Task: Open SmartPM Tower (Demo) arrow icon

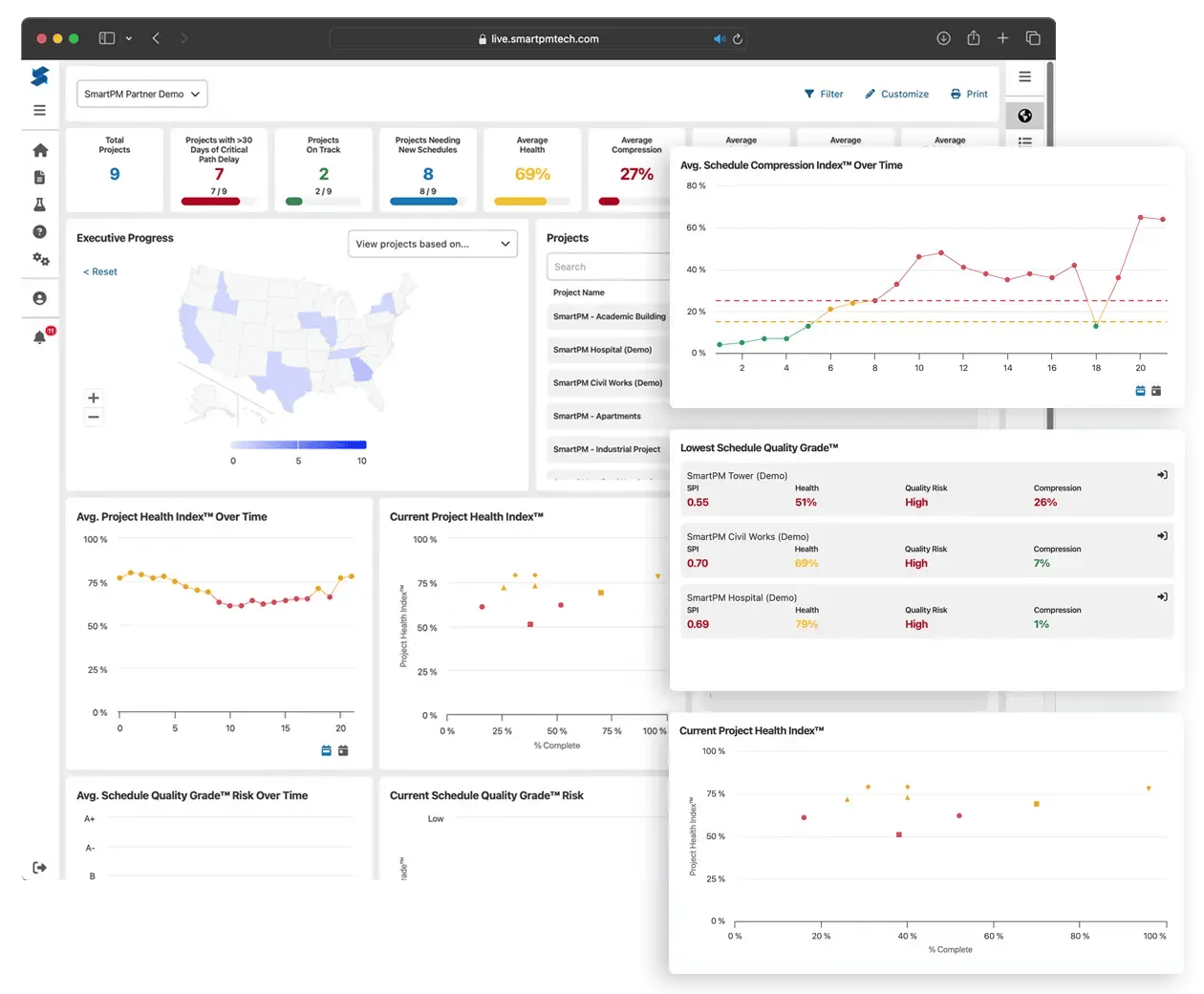Action: (x=1162, y=475)
